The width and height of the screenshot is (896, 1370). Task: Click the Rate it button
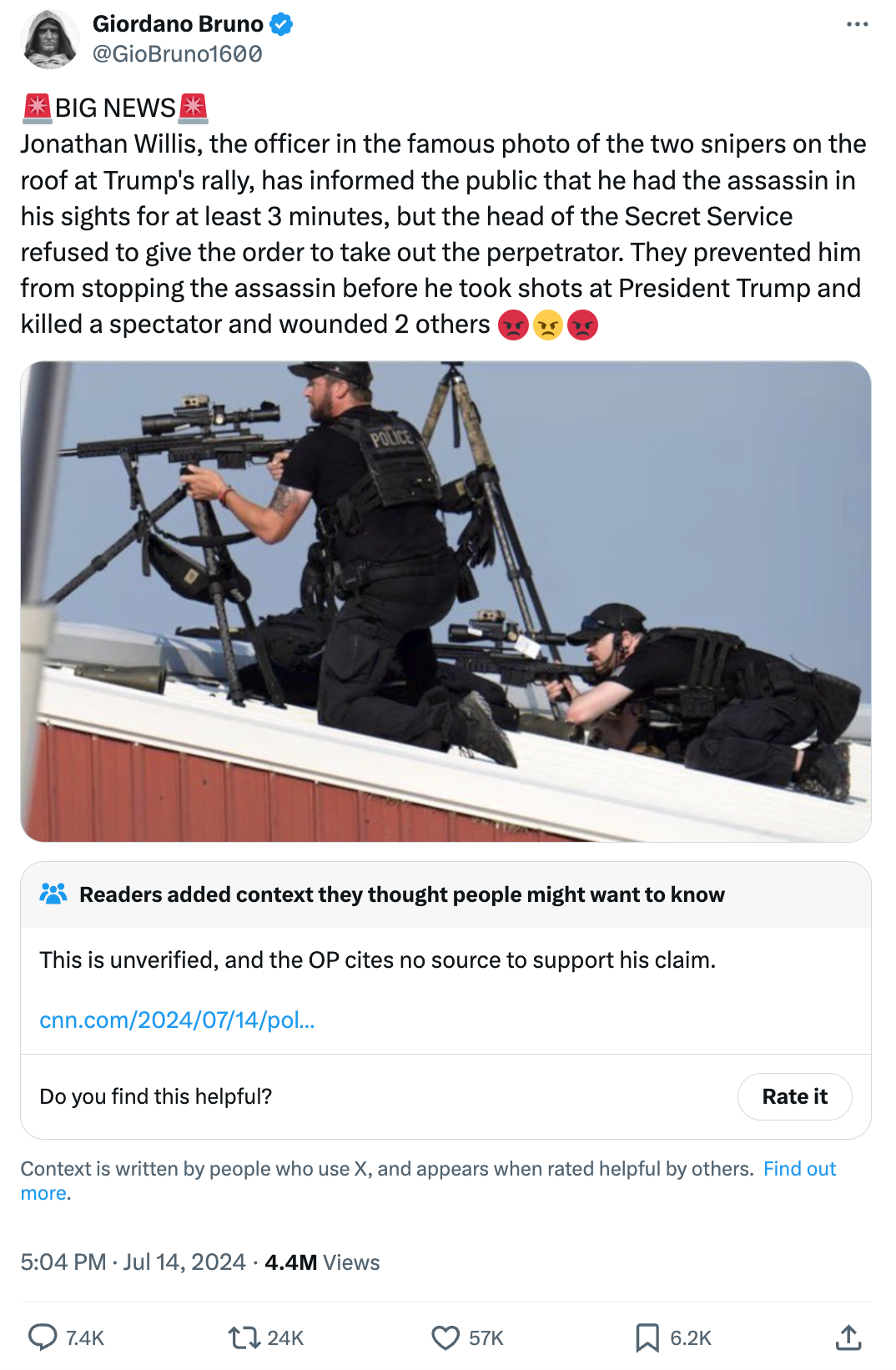click(794, 1096)
